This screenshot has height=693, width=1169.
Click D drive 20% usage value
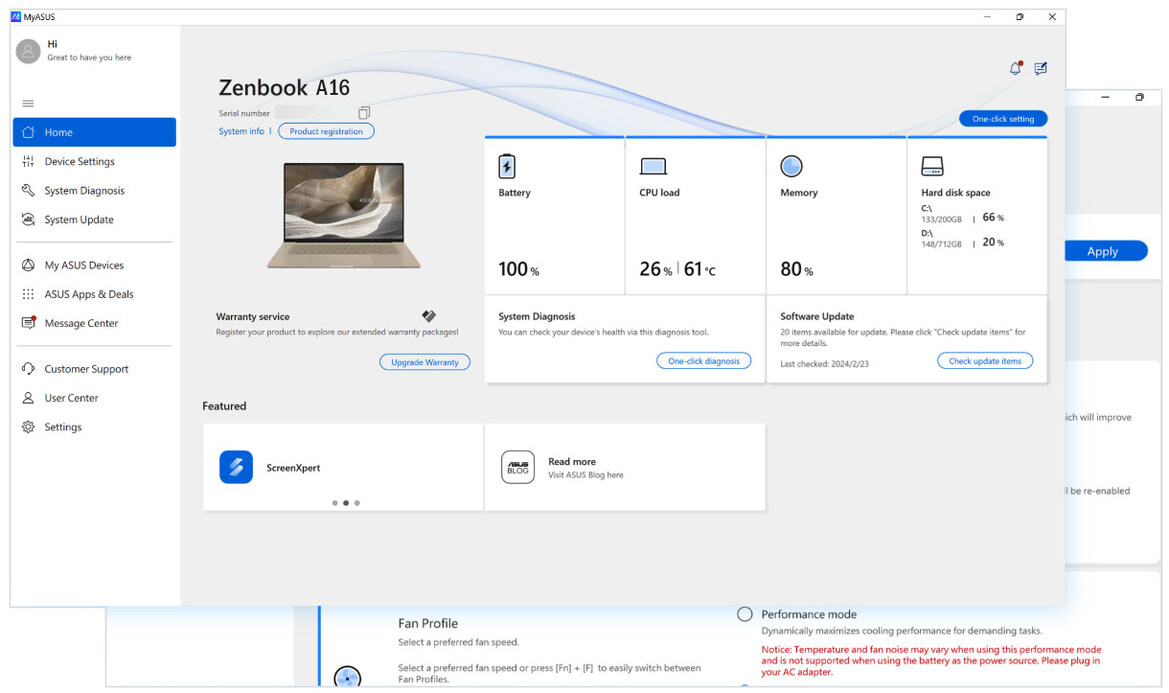click(x=993, y=242)
